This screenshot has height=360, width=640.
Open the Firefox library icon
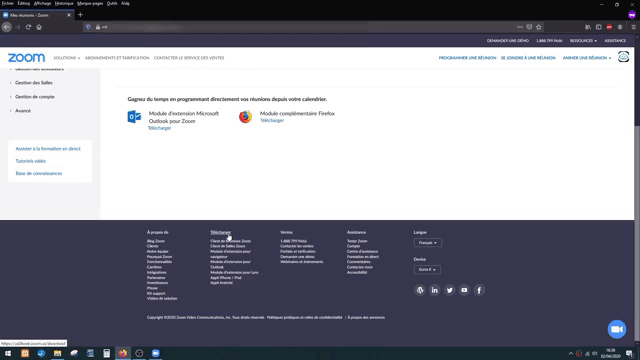tap(588, 27)
